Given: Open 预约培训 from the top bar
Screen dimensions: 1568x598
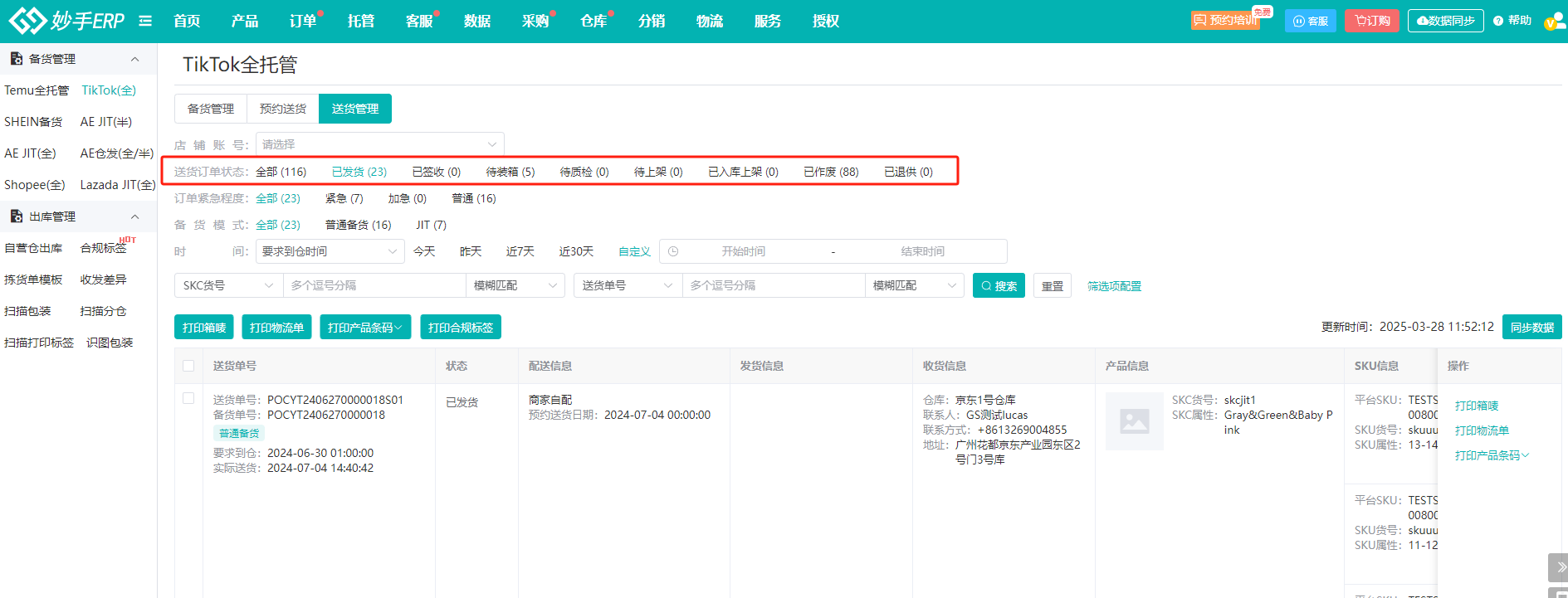Looking at the screenshot, I should (1226, 21).
